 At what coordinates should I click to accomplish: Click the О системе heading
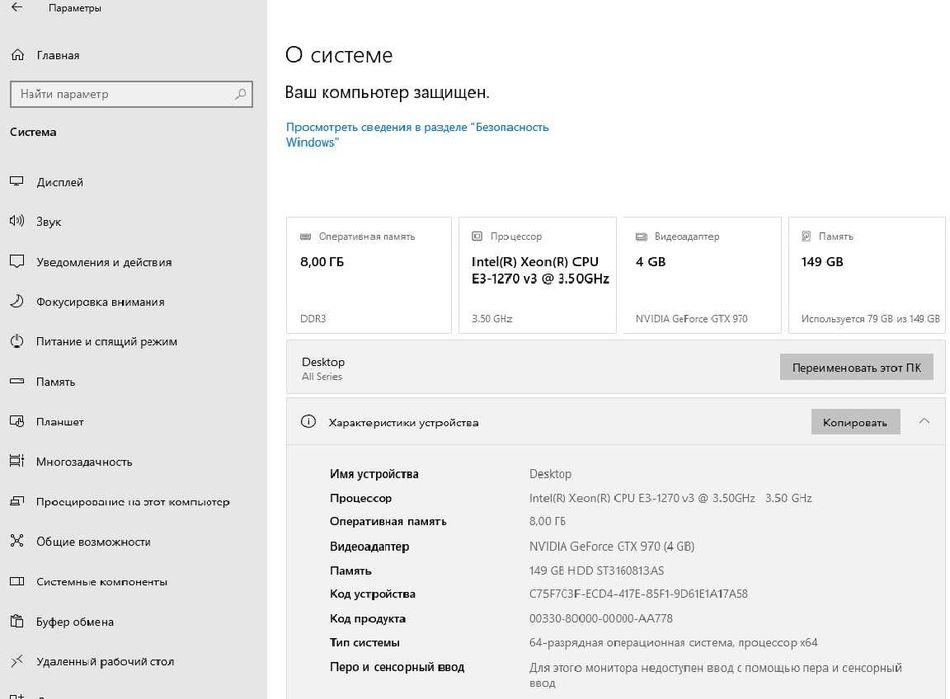coord(339,55)
